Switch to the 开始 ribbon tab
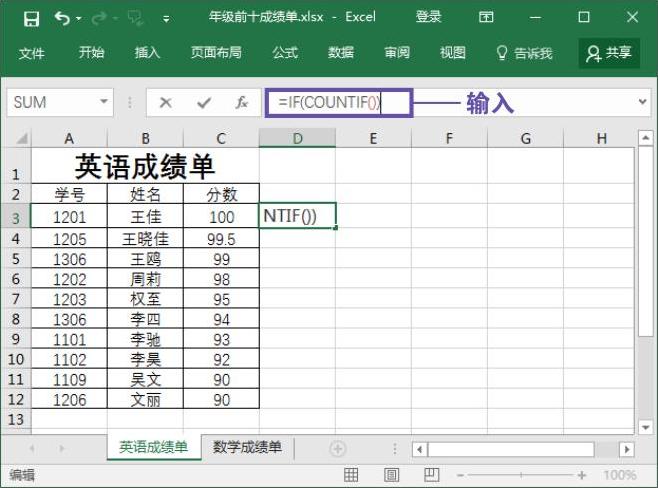658x488 pixels. point(91,52)
